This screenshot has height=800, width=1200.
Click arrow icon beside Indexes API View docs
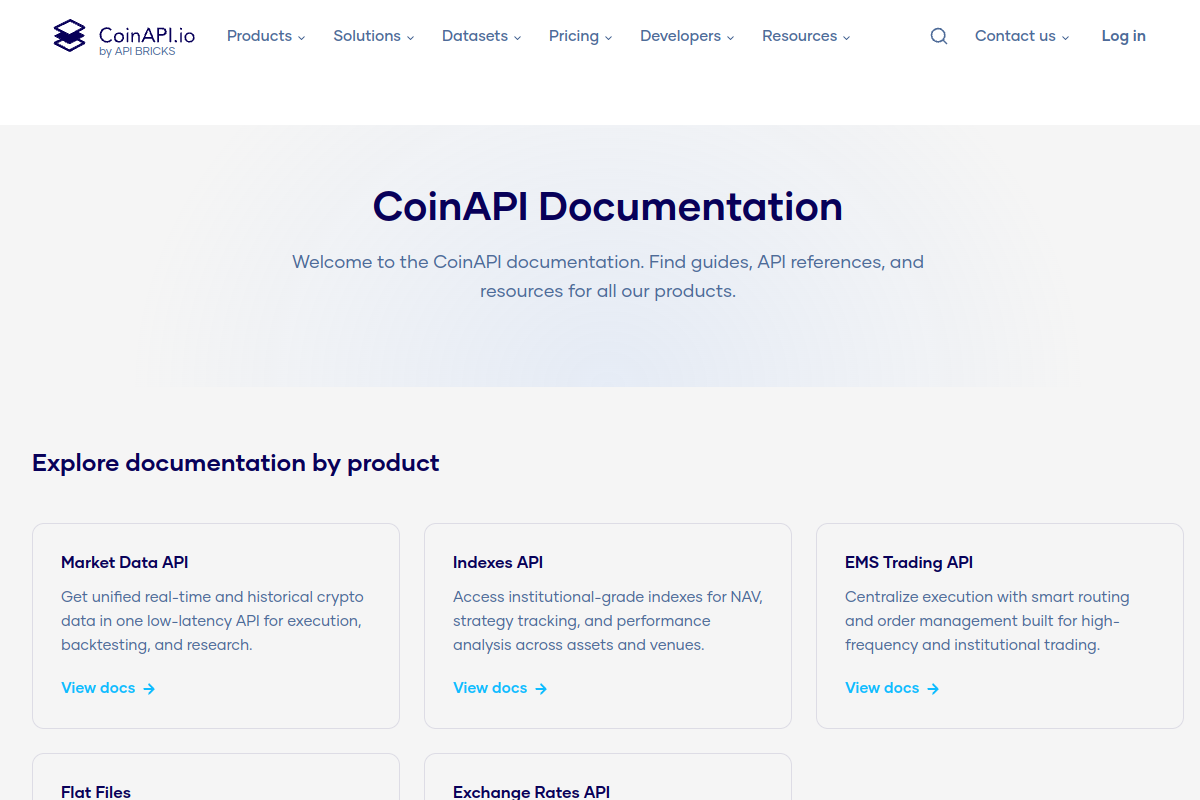[x=541, y=688]
